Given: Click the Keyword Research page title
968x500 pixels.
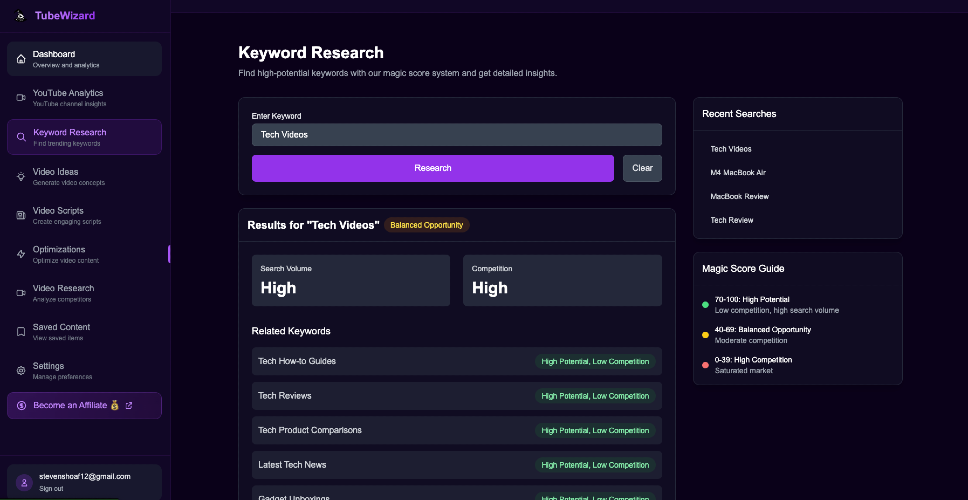Looking at the screenshot, I should point(311,52).
